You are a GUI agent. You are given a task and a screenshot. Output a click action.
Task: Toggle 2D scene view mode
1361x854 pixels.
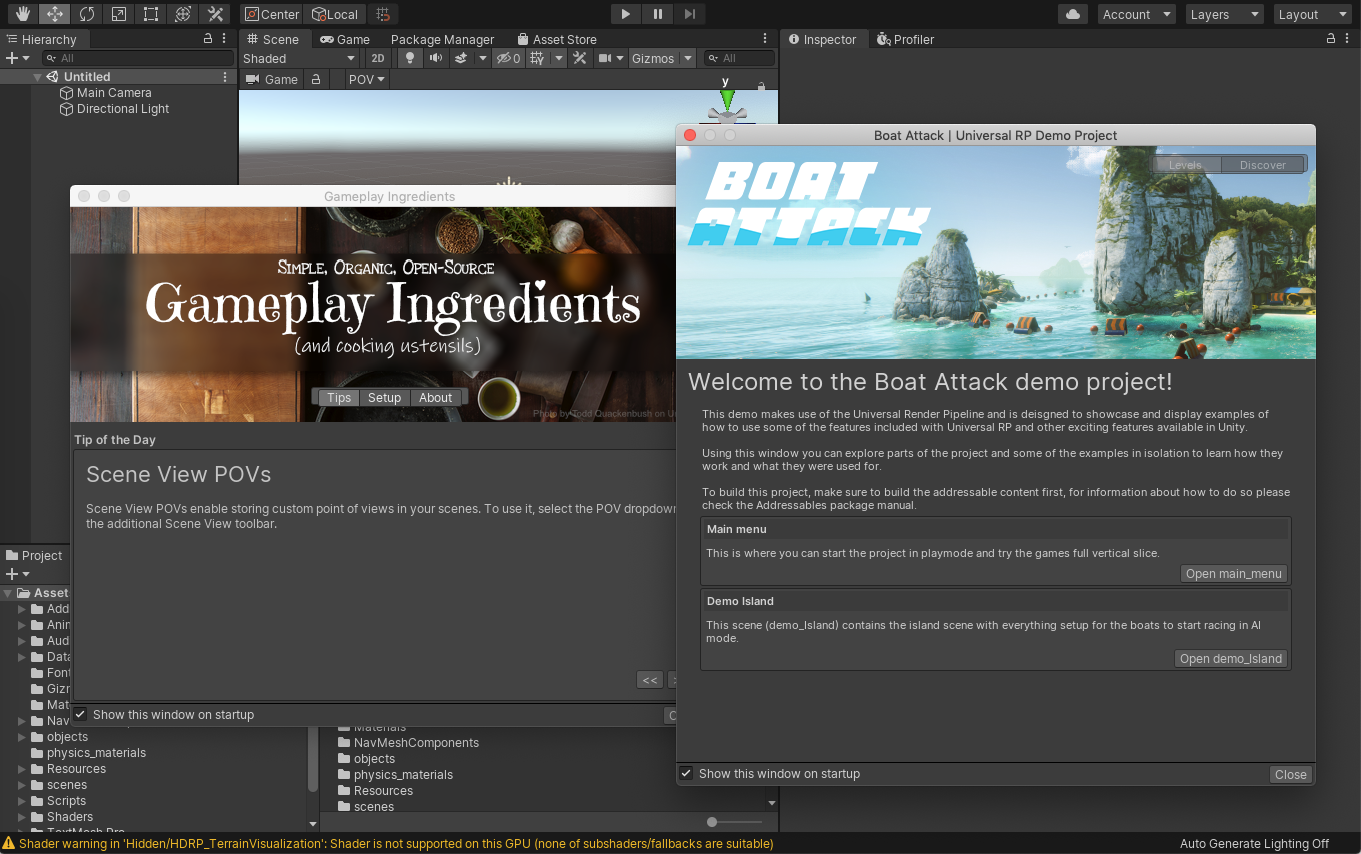378,58
